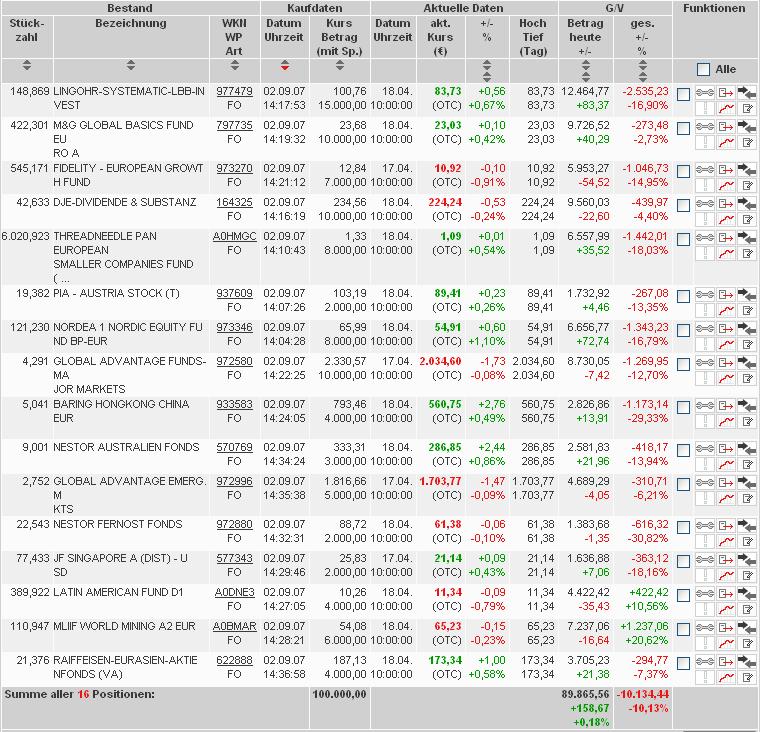This screenshot has width=760, height=732.
Task: Tick checkbox for RAIFFEISEN-EURASIEN-AKTIENFONDS row
Action: tap(683, 663)
